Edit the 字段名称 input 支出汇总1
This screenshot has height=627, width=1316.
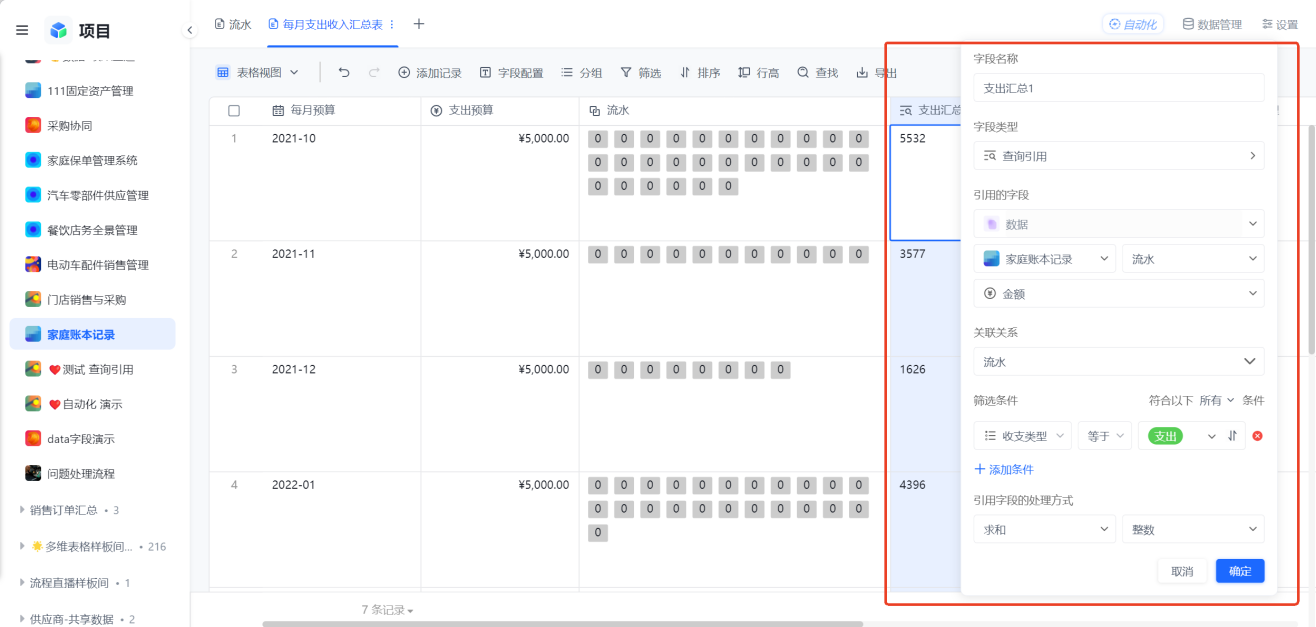(x=1119, y=88)
